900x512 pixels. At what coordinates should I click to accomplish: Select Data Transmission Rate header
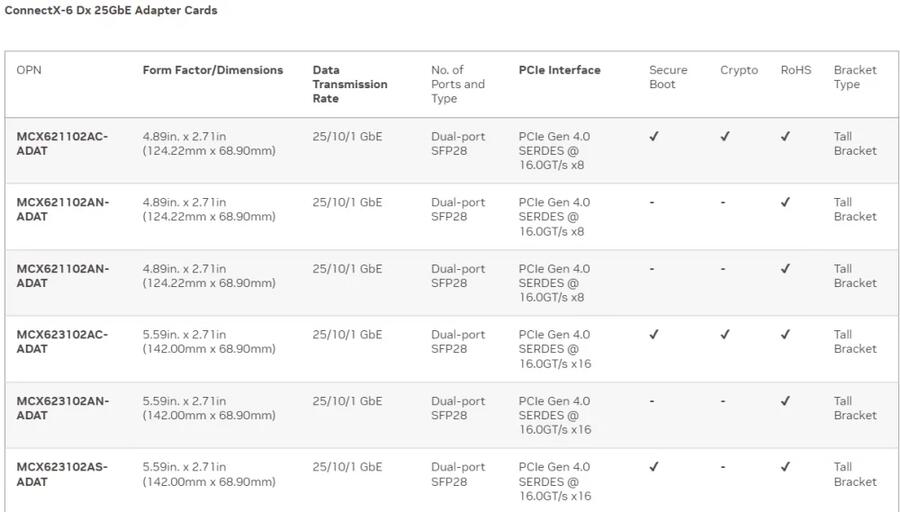(x=350, y=84)
